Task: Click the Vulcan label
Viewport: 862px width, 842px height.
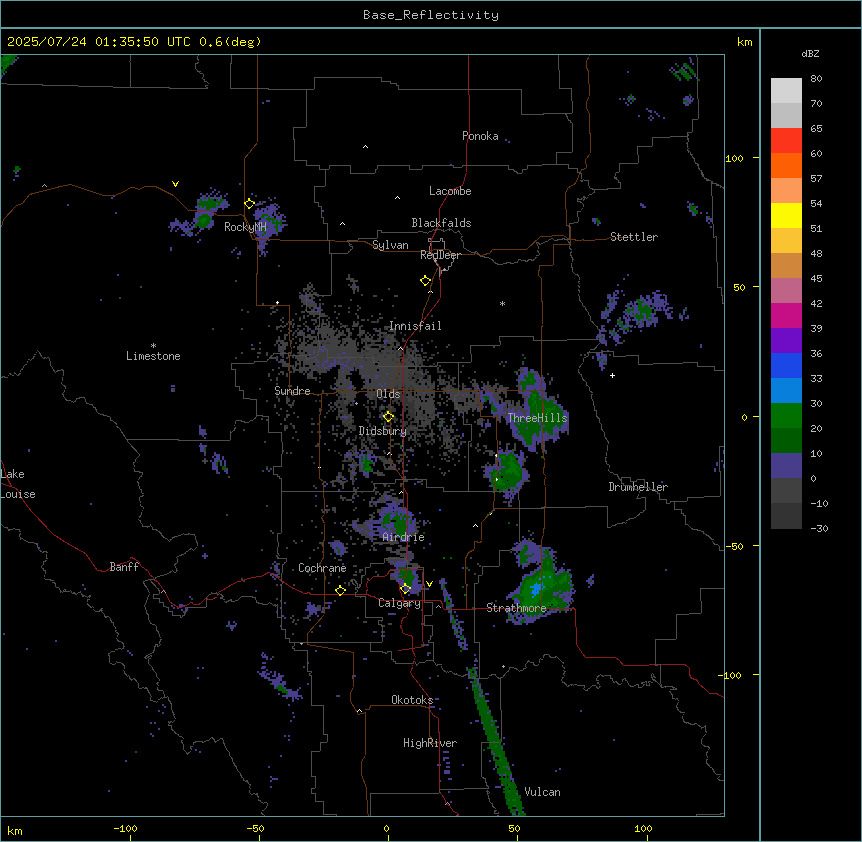Action: (x=542, y=792)
